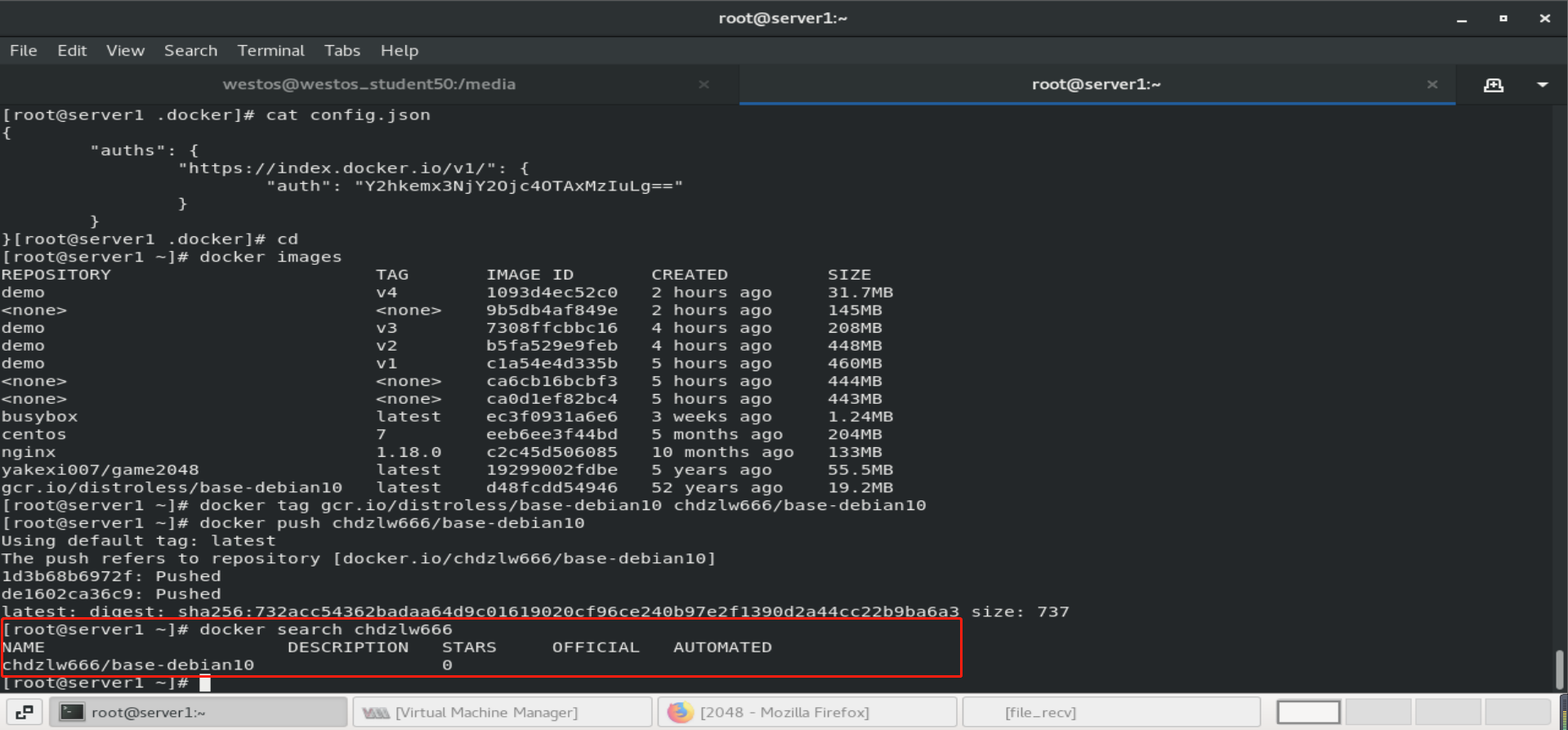Click image ID 1093d4ec52c0
1568x730 pixels.
click(552, 293)
